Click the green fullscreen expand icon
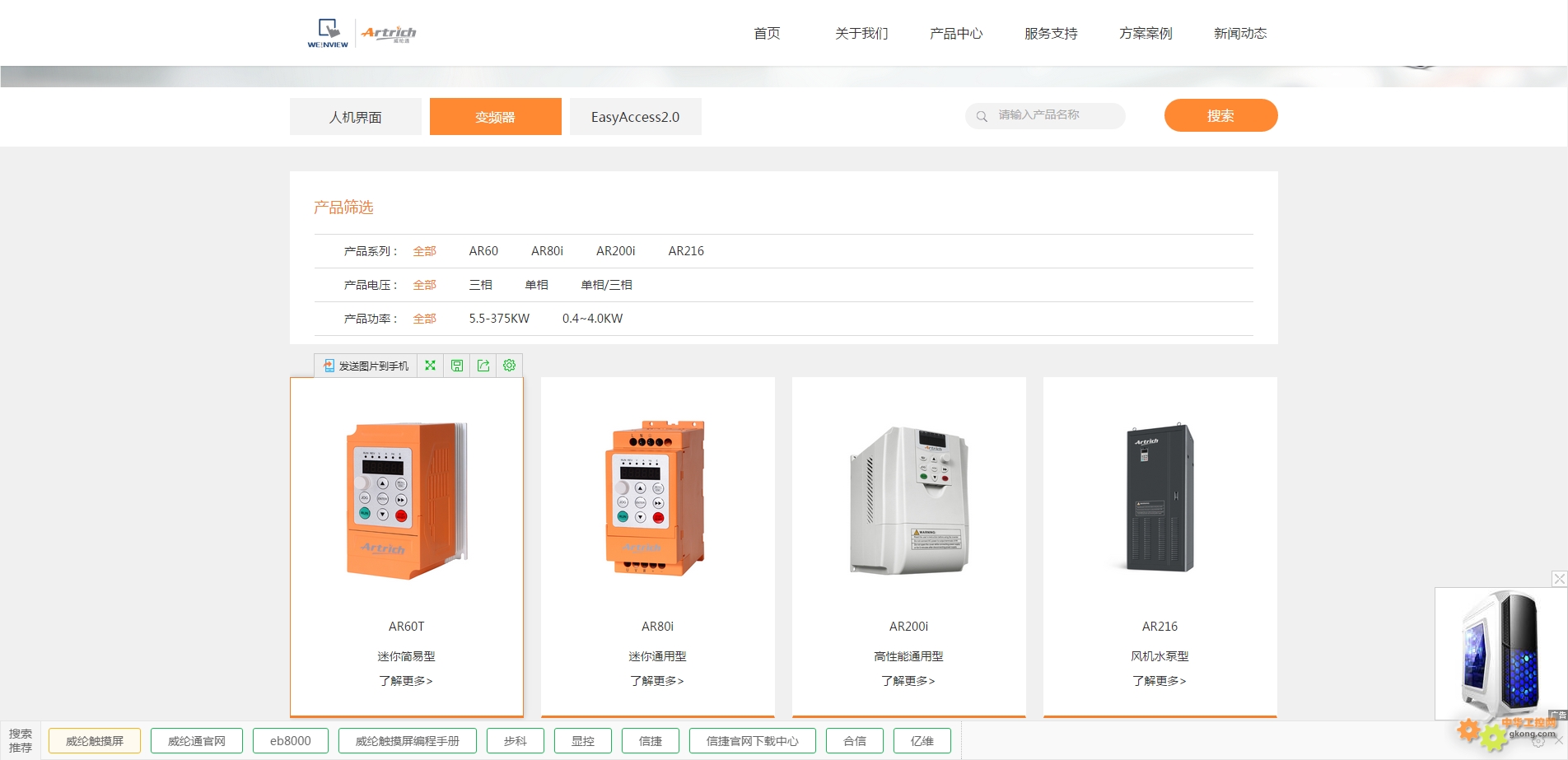The image size is (1568, 760). [430, 366]
